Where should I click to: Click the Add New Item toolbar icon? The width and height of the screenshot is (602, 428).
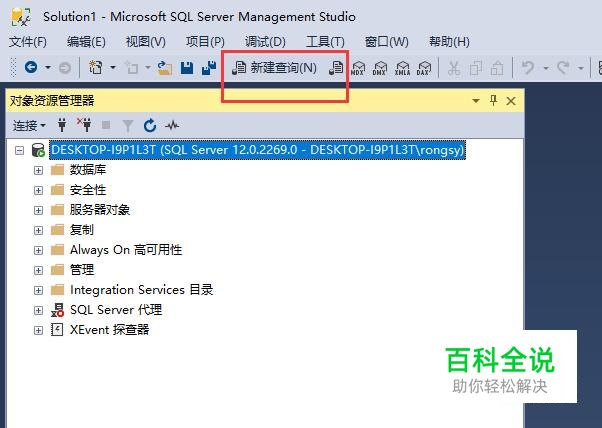(132, 68)
